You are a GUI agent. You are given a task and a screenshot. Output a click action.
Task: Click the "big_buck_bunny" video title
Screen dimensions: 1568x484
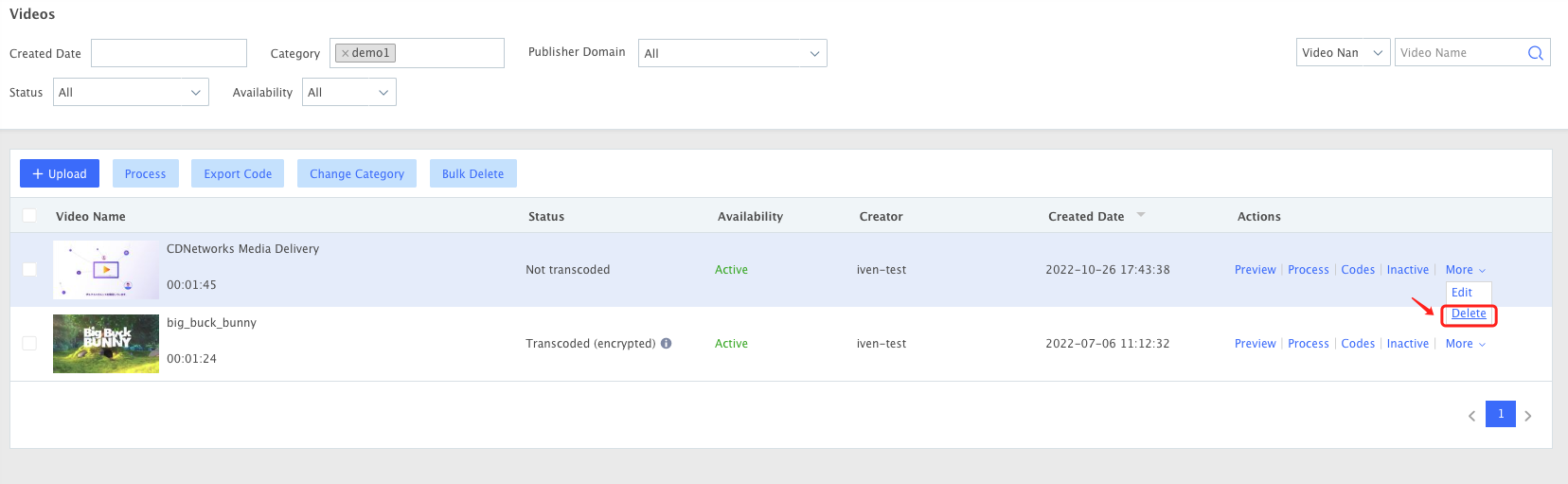(211, 323)
